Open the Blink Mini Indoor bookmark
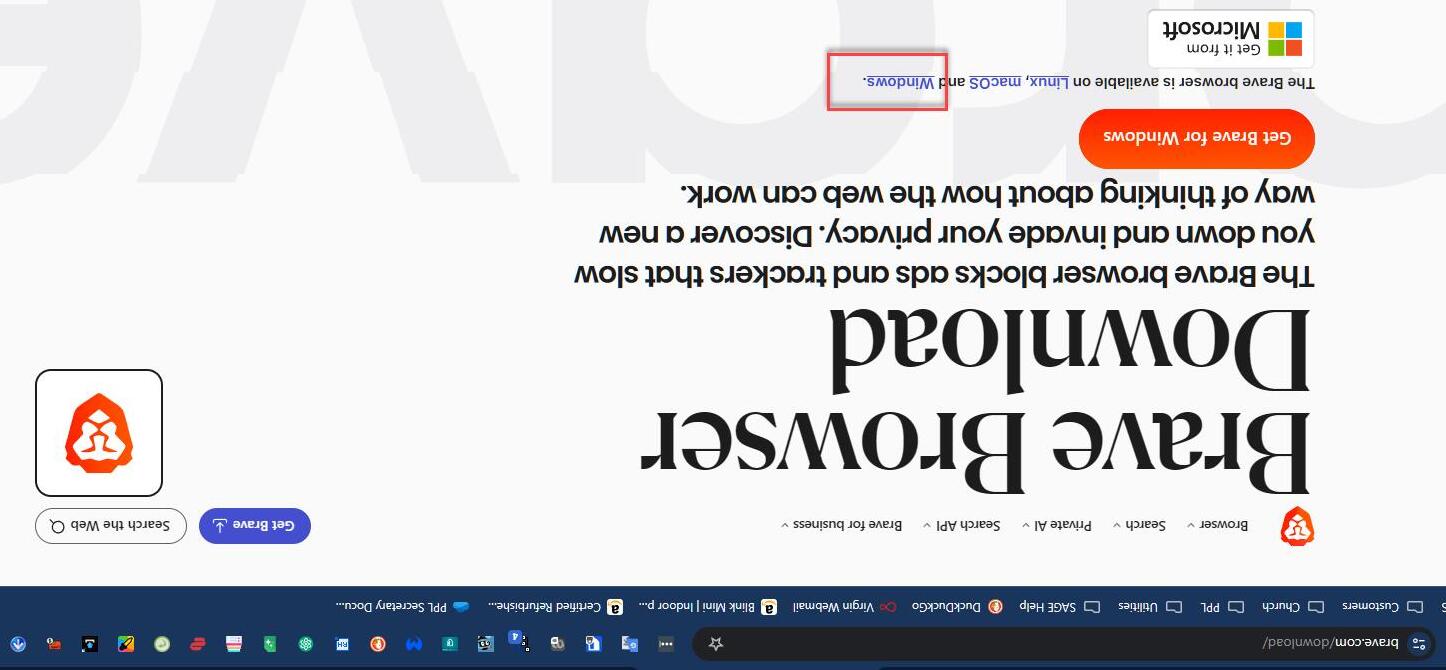 pyautogui.click(x=708, y=606)
